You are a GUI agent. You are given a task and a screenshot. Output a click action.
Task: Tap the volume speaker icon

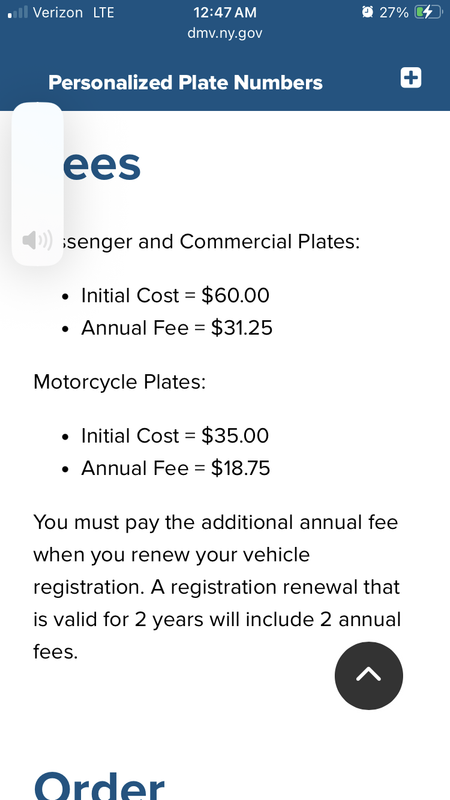coord(37,240)
